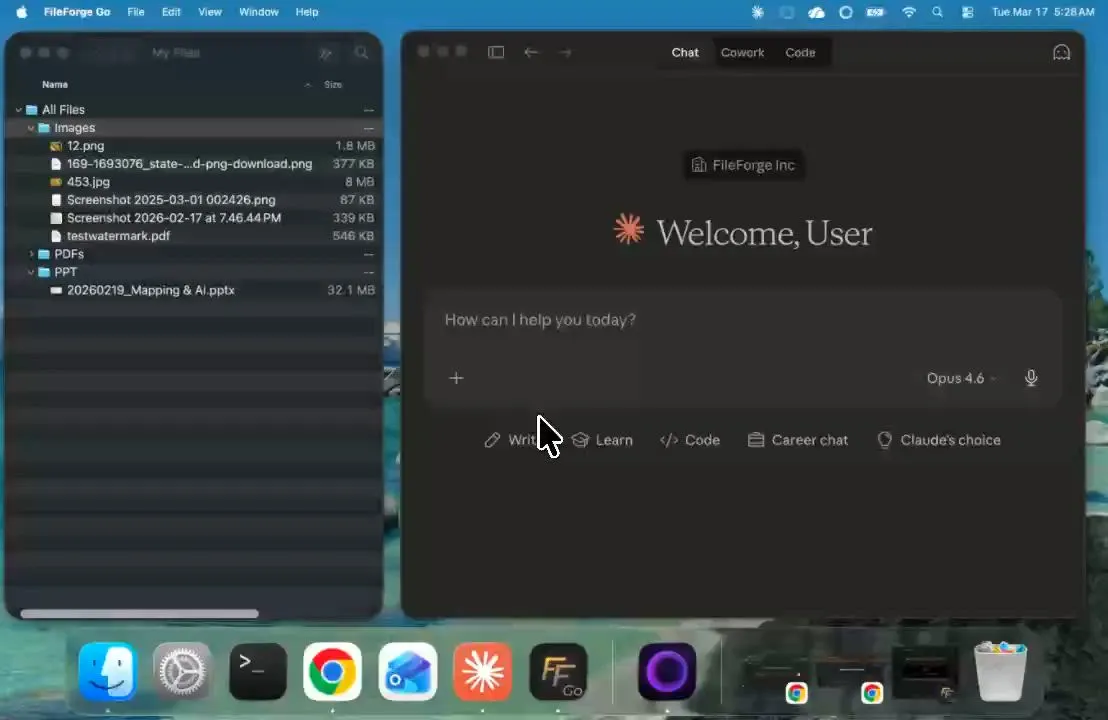Viewport: 1108px width, 720px height.
Task: Open the Opus 4.6 model dropdown
Action: tap(961, 378)
